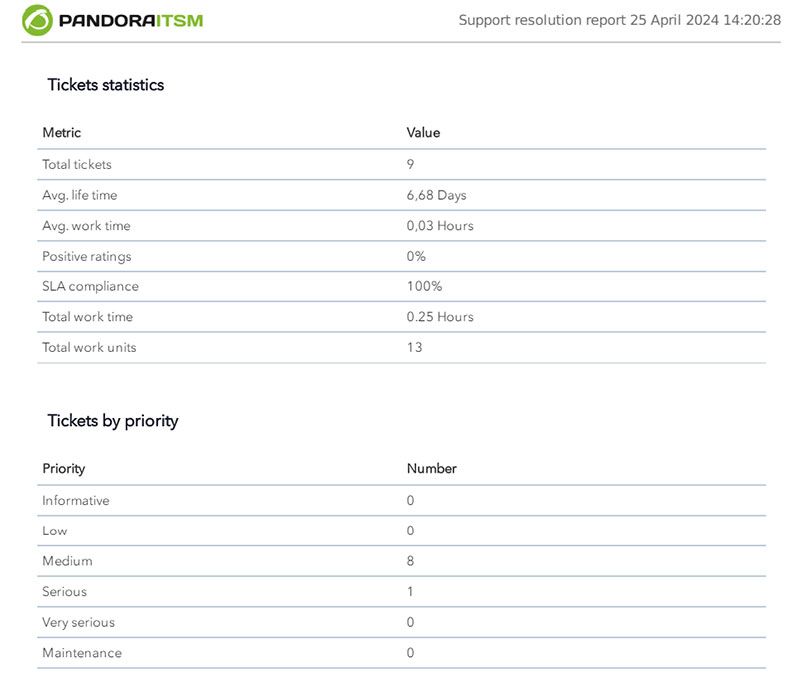Viewport: 800px width, 673px height.
Task: Click the Tickets by priority heading
Action: pos(113,421)
